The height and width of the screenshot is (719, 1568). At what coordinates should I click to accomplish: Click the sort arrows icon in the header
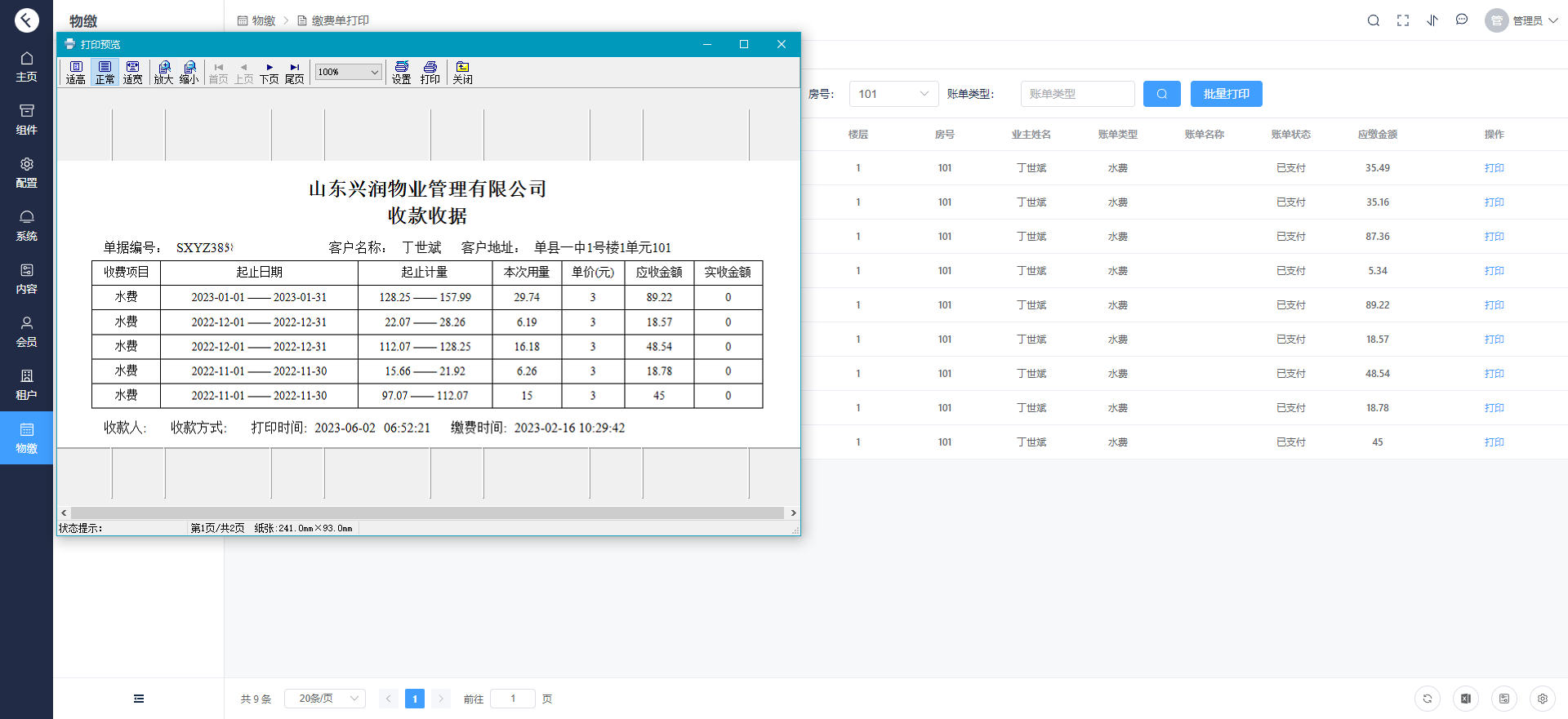point(1432,20)
